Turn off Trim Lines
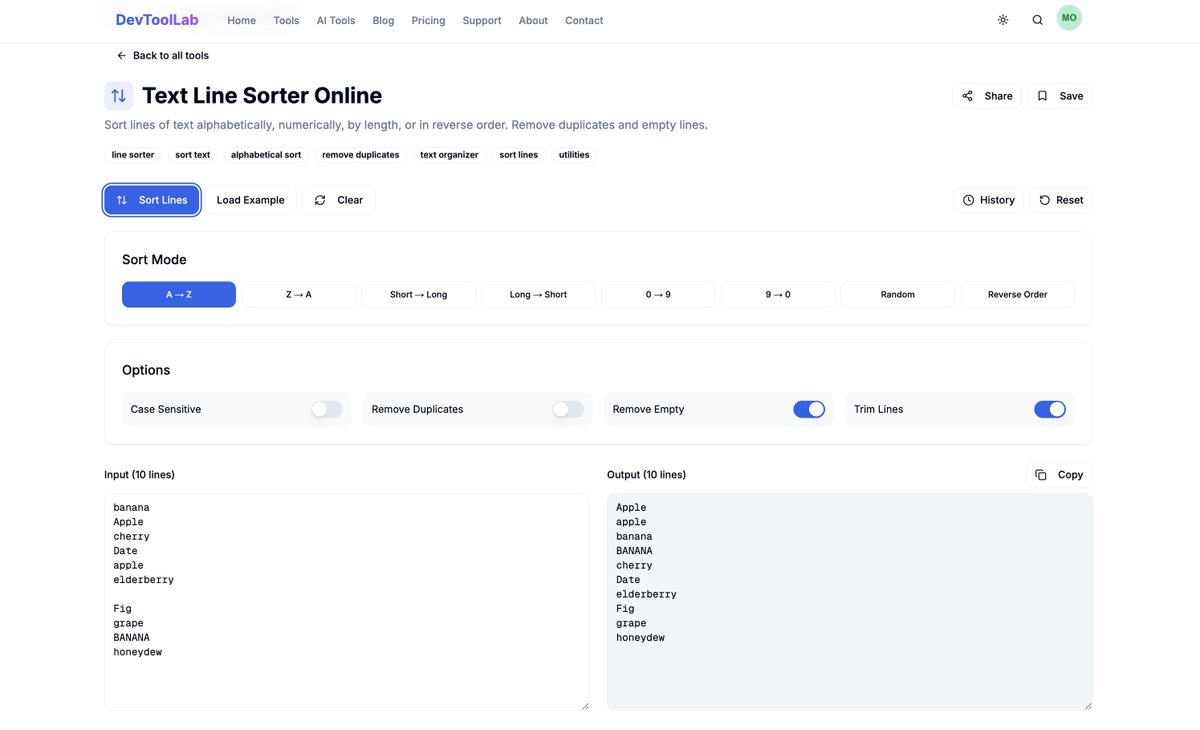Viewport: 1200px width, 730px height. click(1050, 409)
